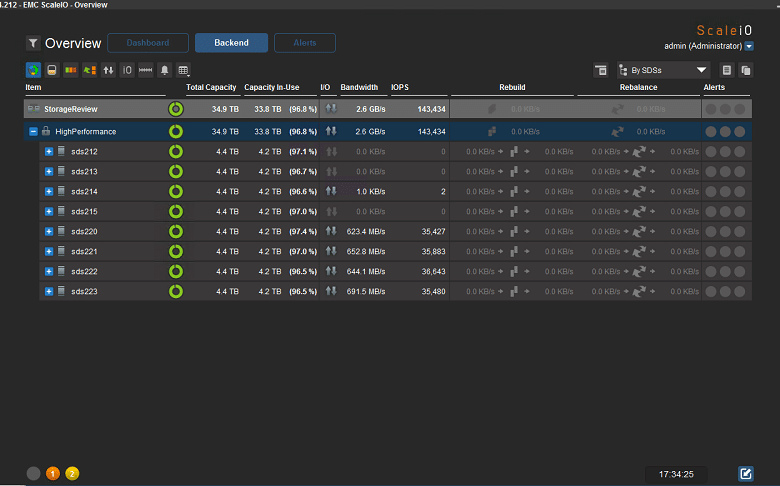Click the first alert dot in sds215 row
This screenshot has height=486, width=780.
pyautogui.click(x=711, y=211)
